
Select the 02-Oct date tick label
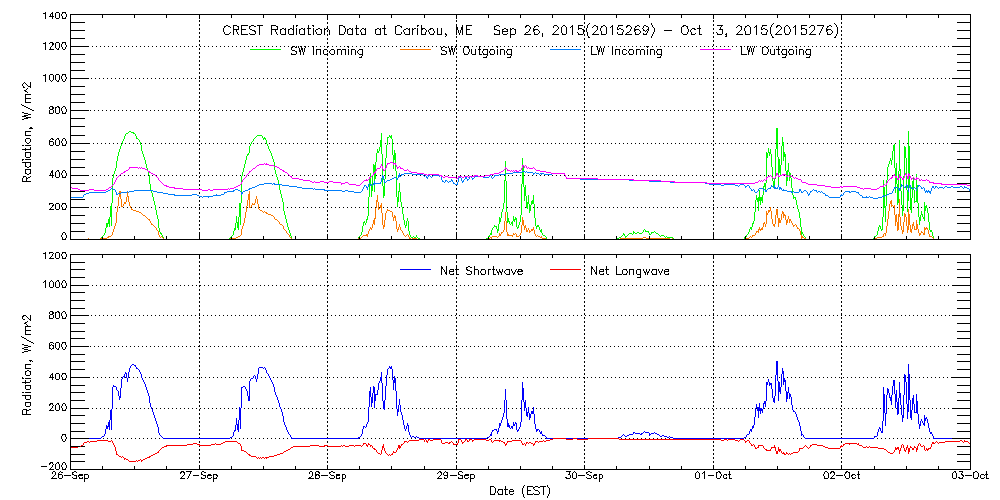pyautogui.click(x=841, y=476)
